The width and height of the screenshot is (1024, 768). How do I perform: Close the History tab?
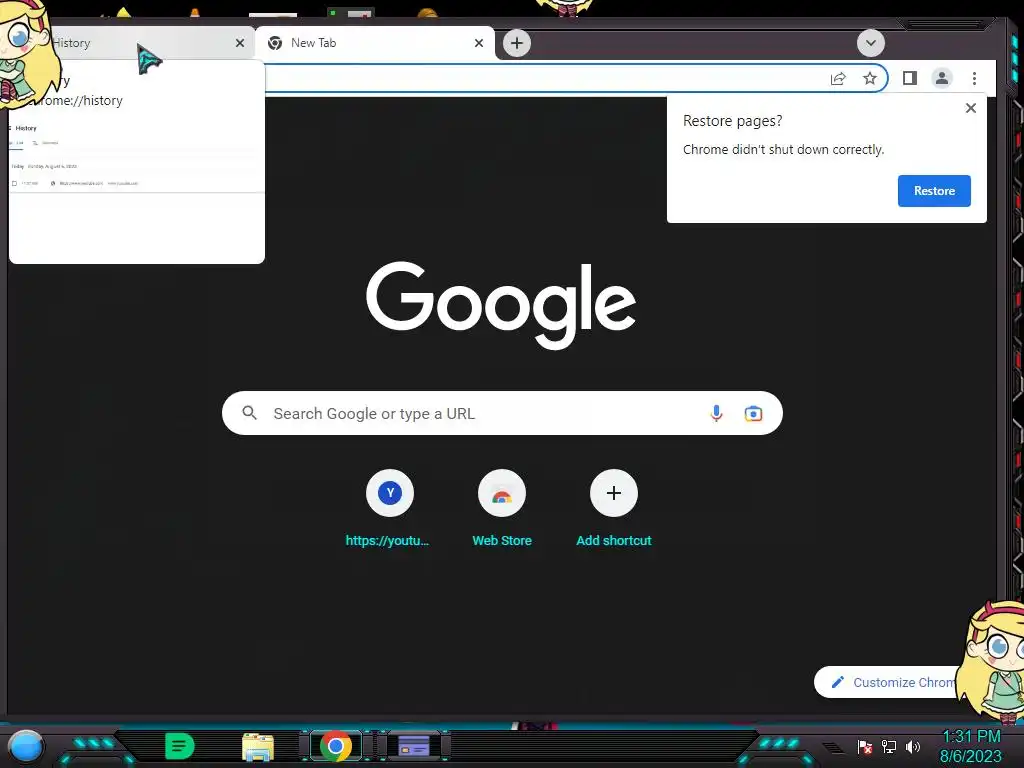240,43
